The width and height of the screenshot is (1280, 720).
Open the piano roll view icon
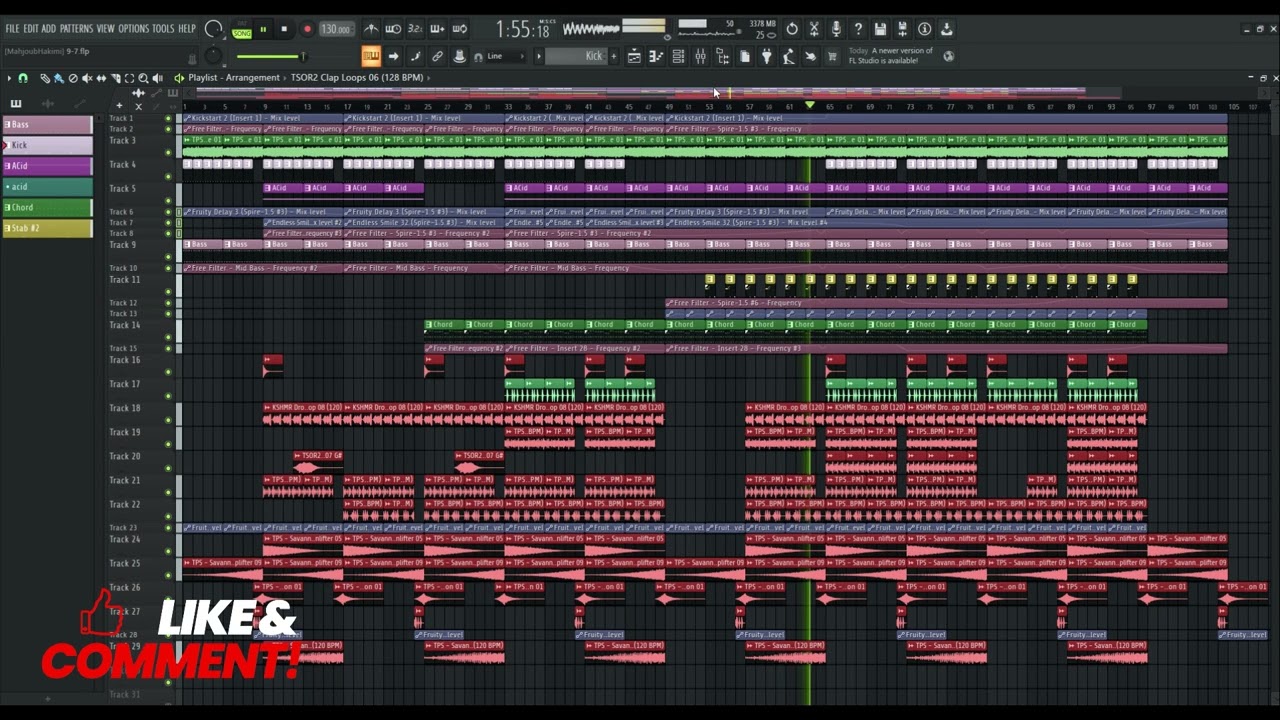coord(656,56)
